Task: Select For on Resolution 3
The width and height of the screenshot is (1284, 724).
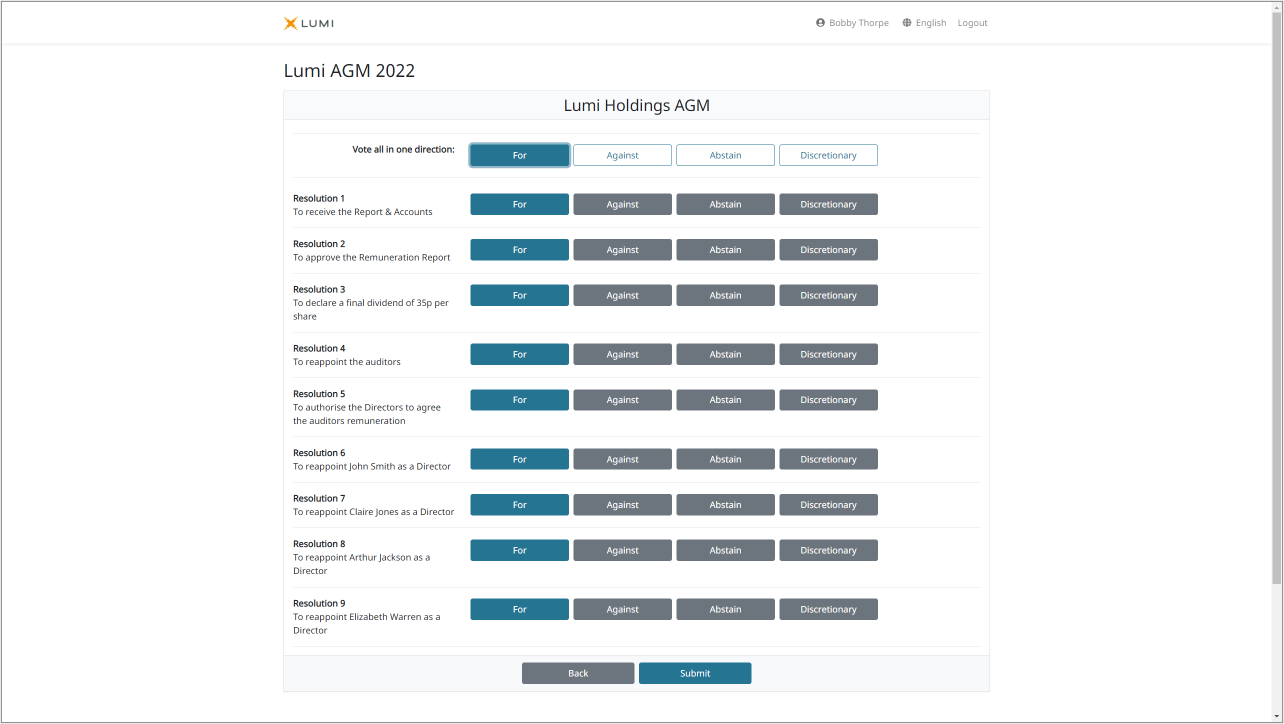Action: pyautogui.click(x=520, y=295)
